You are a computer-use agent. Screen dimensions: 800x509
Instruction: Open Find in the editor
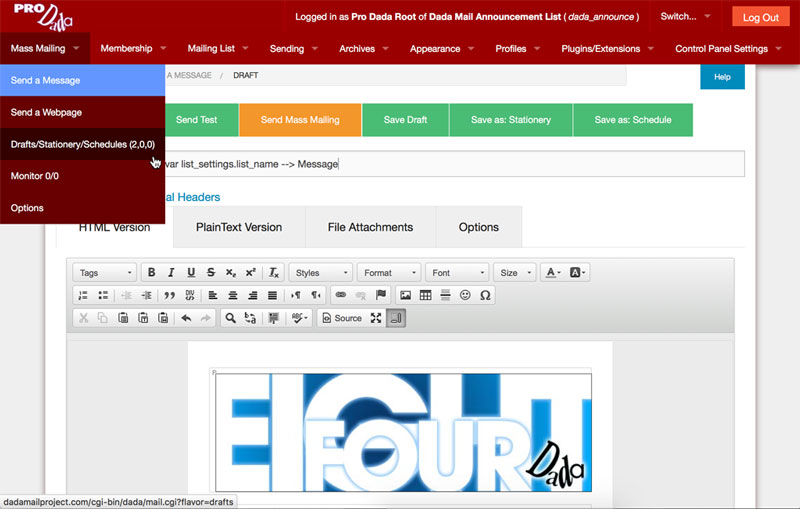[231, 318]
